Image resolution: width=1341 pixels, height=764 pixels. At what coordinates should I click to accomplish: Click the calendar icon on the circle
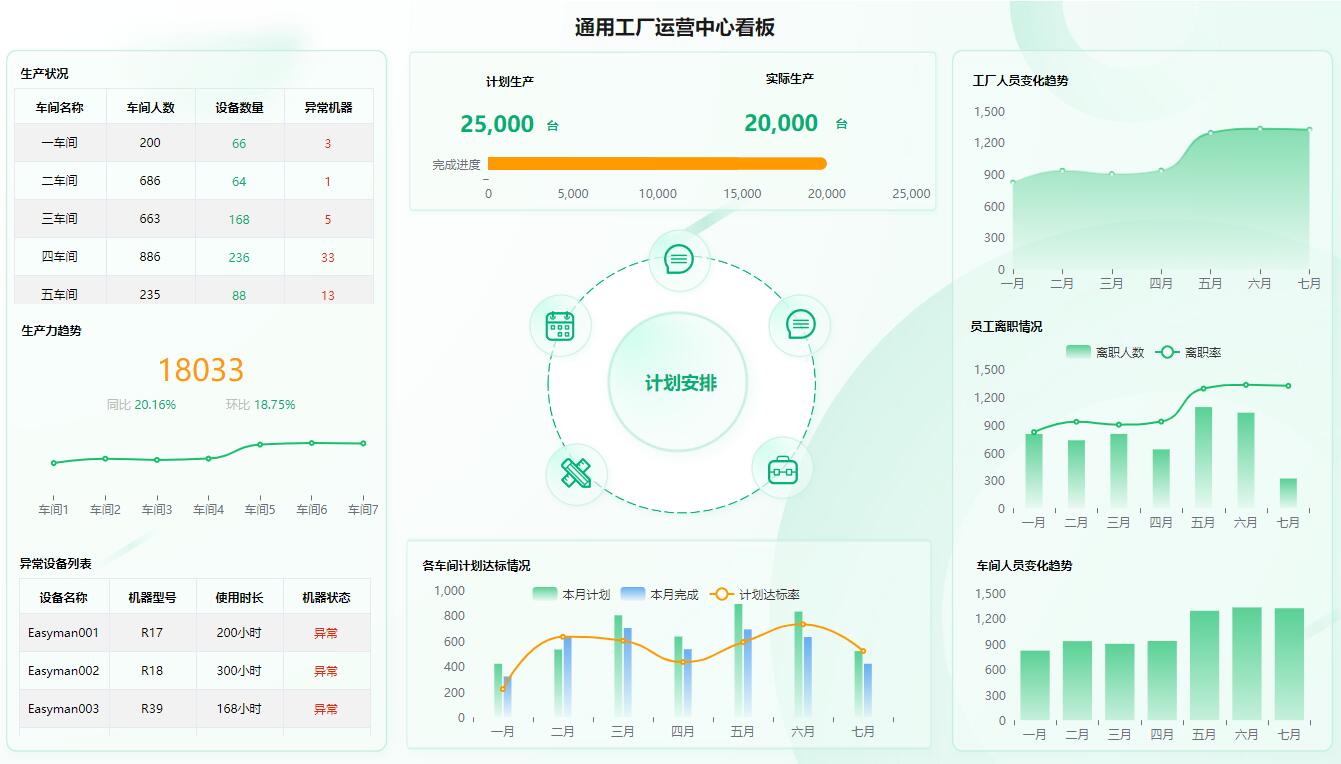pos(560,326)
